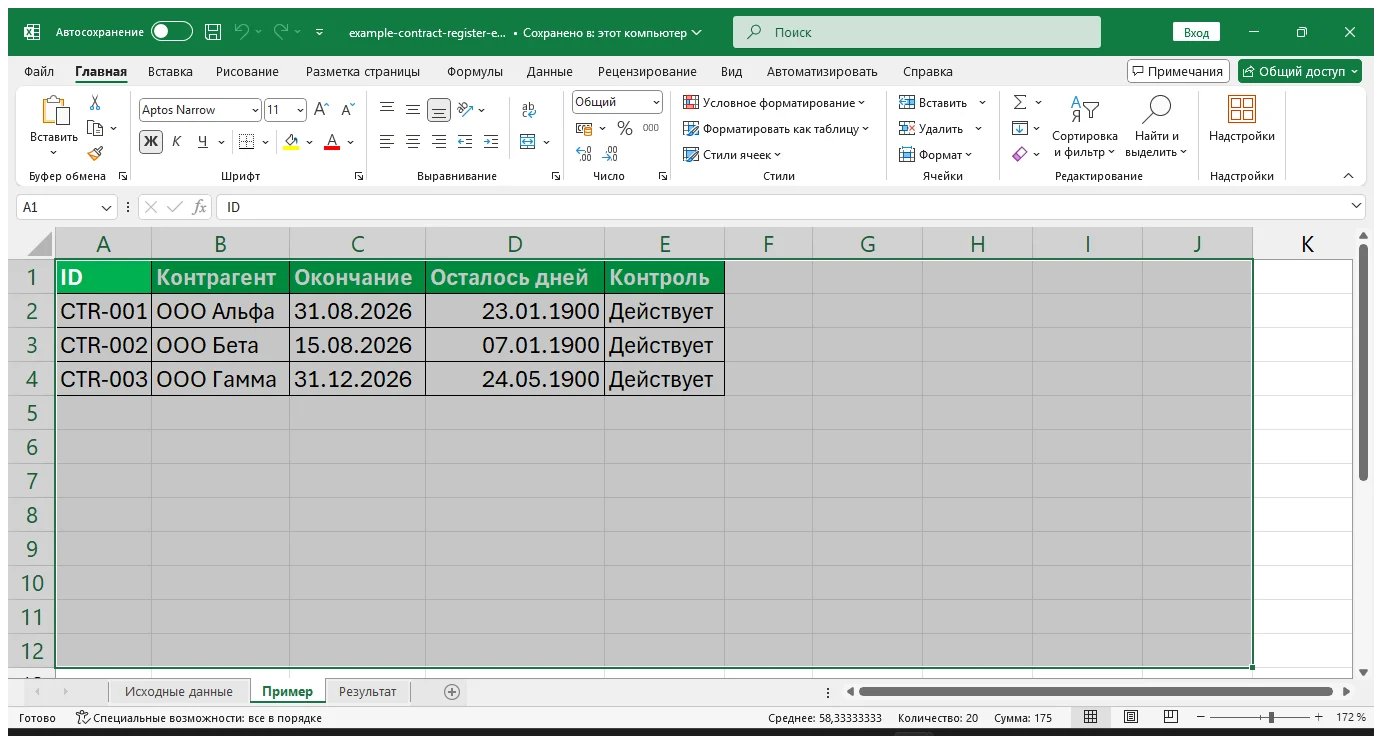Click the Redo arrow icon
This screenshot has height=736, width=1382.
point(281,32)
